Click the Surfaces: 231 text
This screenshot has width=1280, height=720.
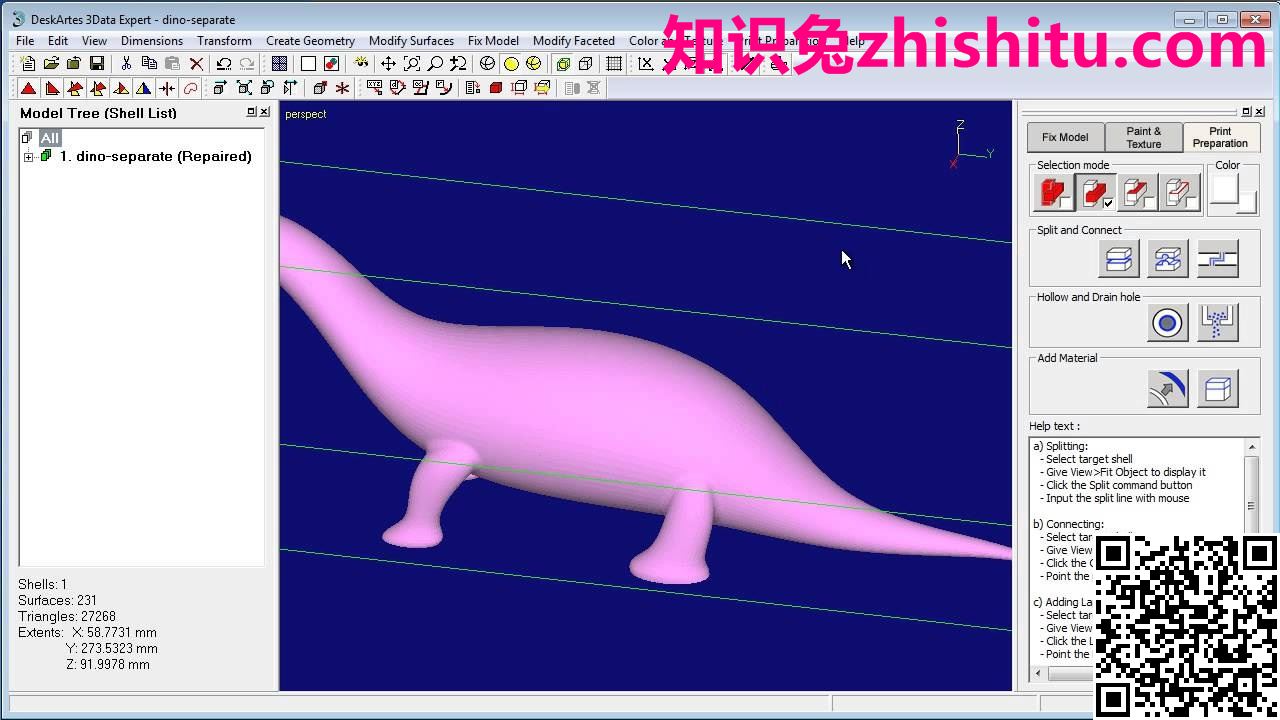coord(57,600)
